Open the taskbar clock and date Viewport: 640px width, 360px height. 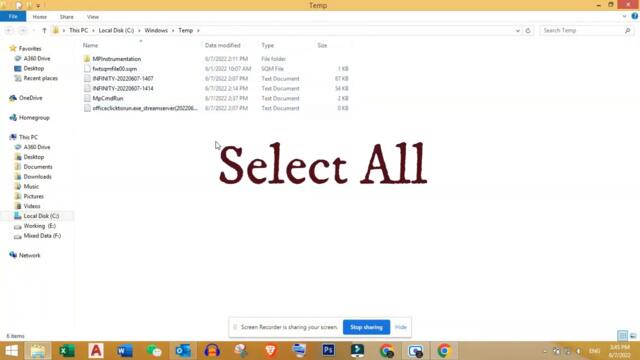coord(619,351)
